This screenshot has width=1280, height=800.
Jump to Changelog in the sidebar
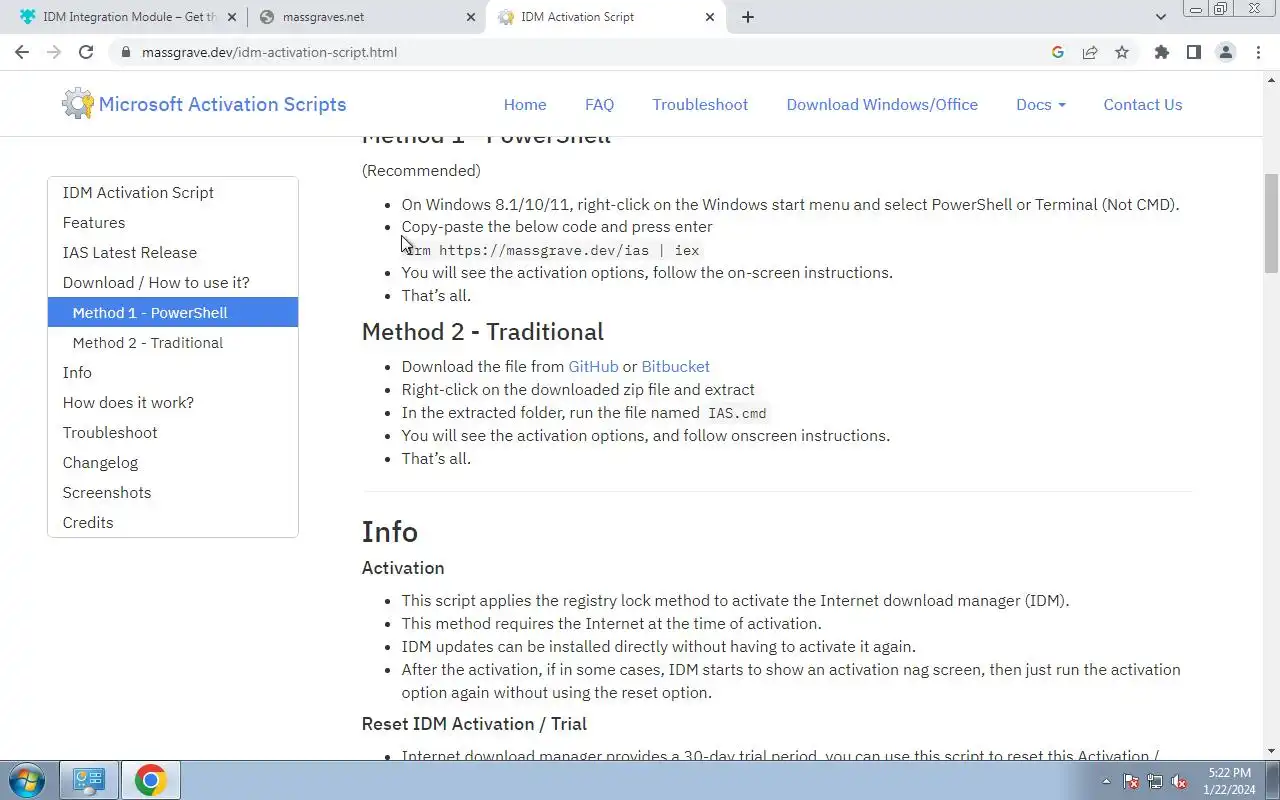pyautogui.click(x=173, y=462)
